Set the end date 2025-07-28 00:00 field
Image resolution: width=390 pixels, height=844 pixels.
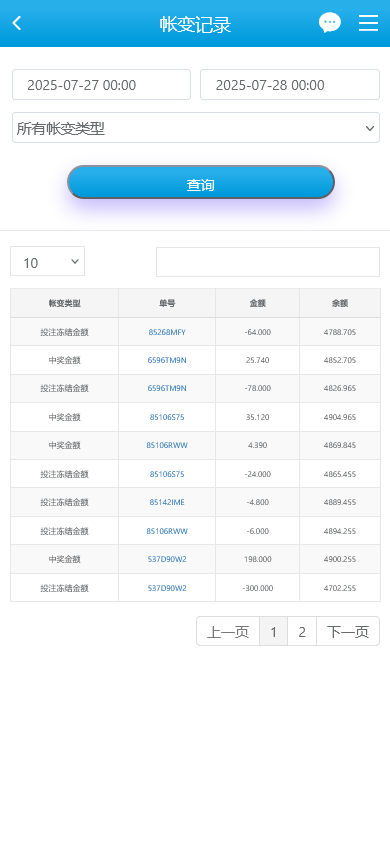[290, 85]
